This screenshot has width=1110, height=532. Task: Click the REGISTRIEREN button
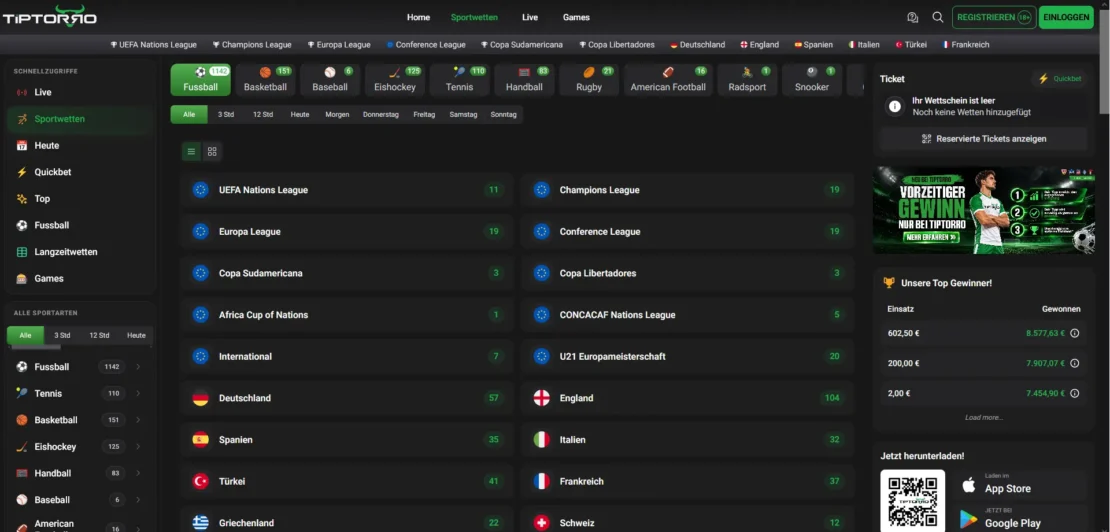pyautogui.click(x=994, y=17)
